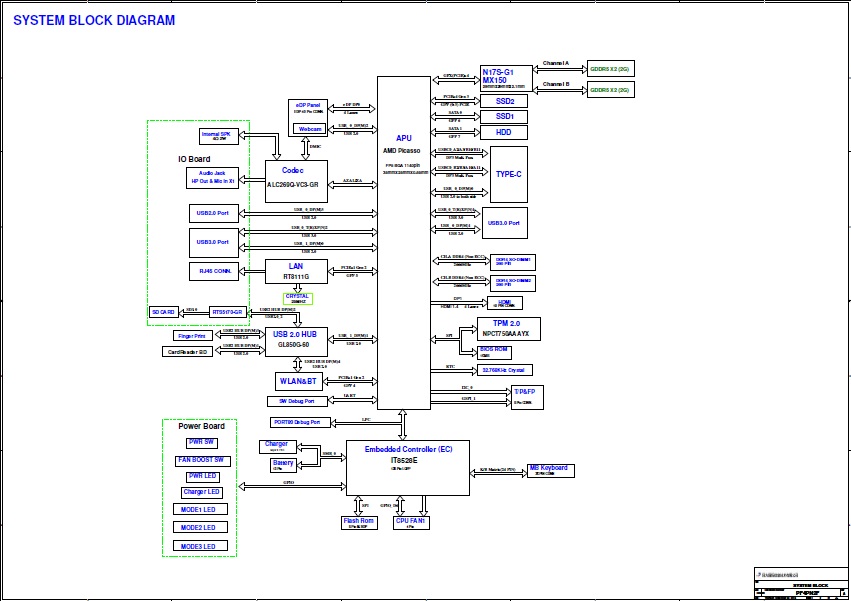
Task: Click the TPM 2.0 block
Action: [506, 329]
